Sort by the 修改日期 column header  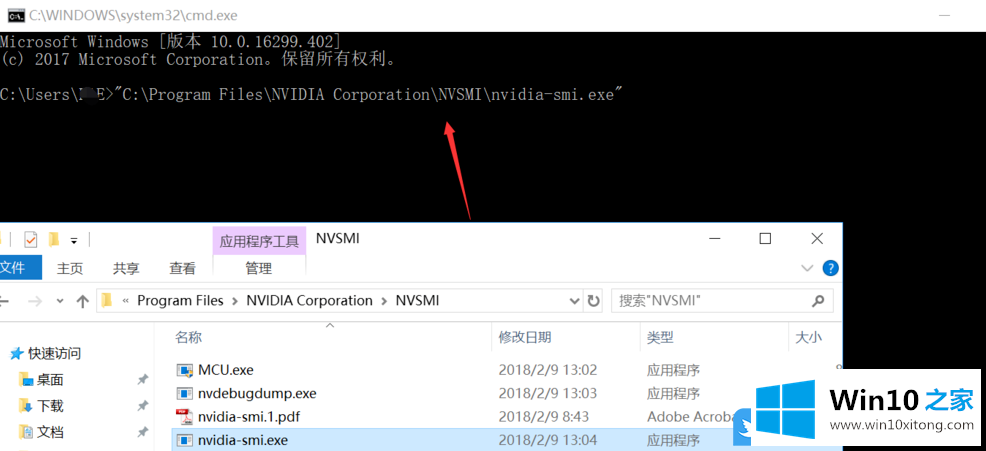[x=525, y=338]
